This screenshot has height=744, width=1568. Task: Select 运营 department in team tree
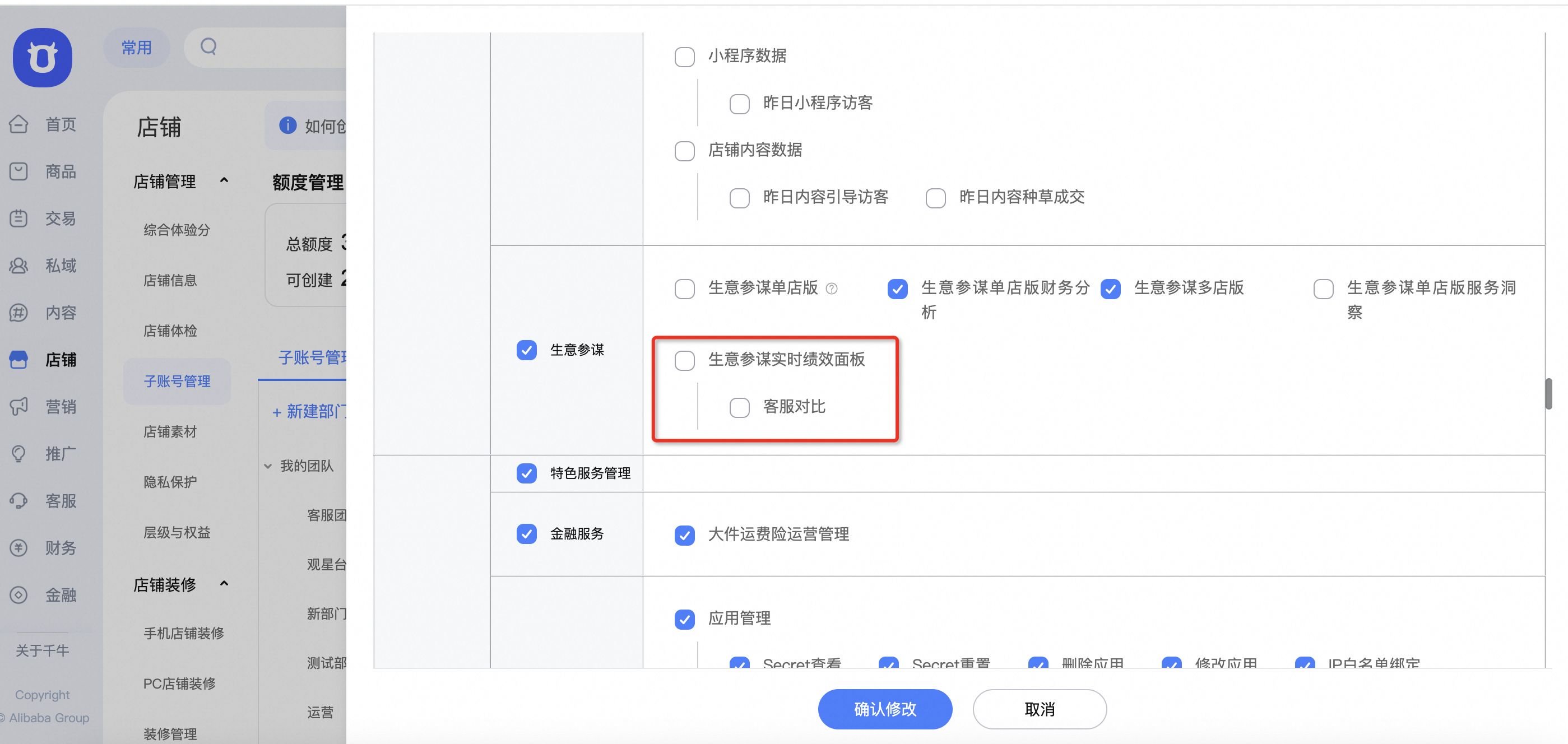pyautogui.click(x=320, y=713)
